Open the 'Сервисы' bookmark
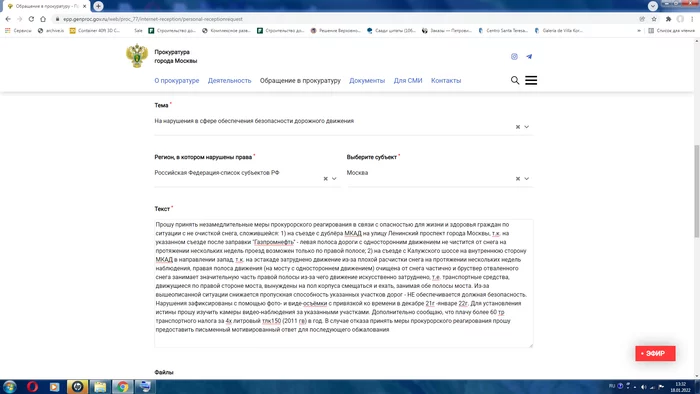 pyautogui.click(x=18, y=31)
